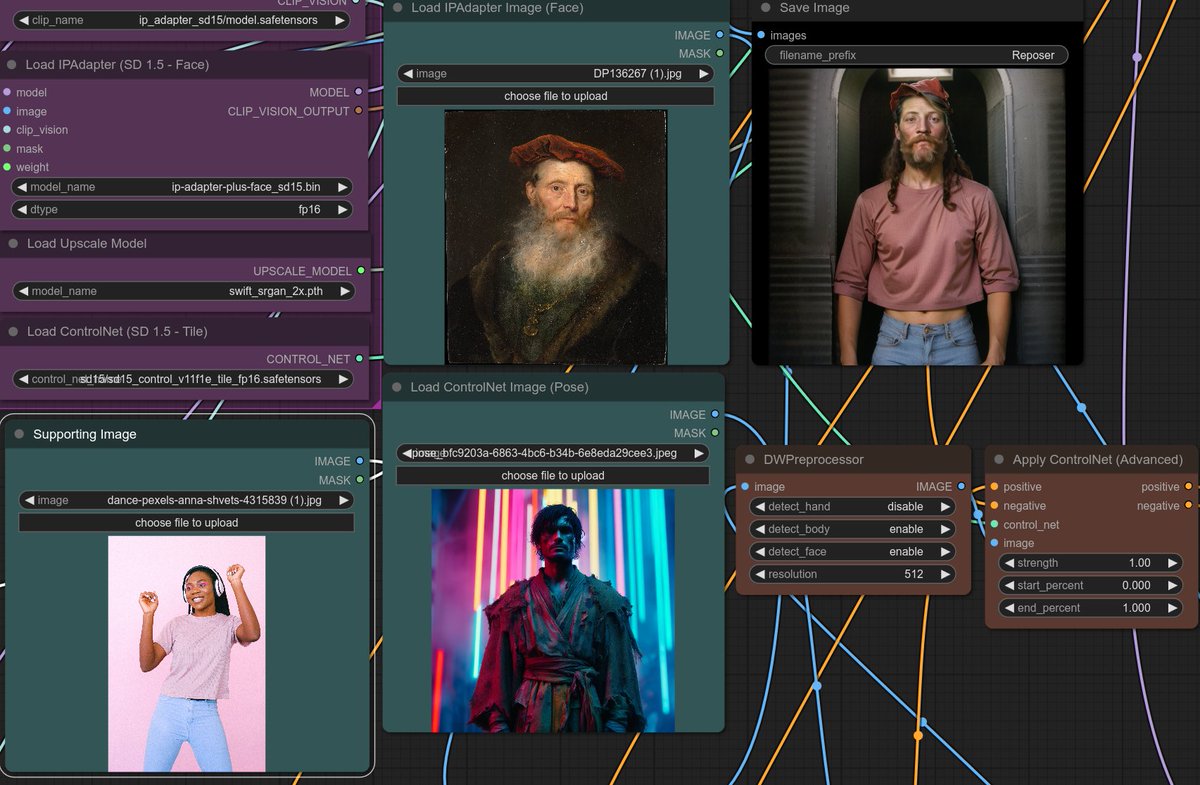This screenshot has height=785, width=1200.
Task: Click the CLIP_VISION_OUTPUT output port
Action: 359,111
